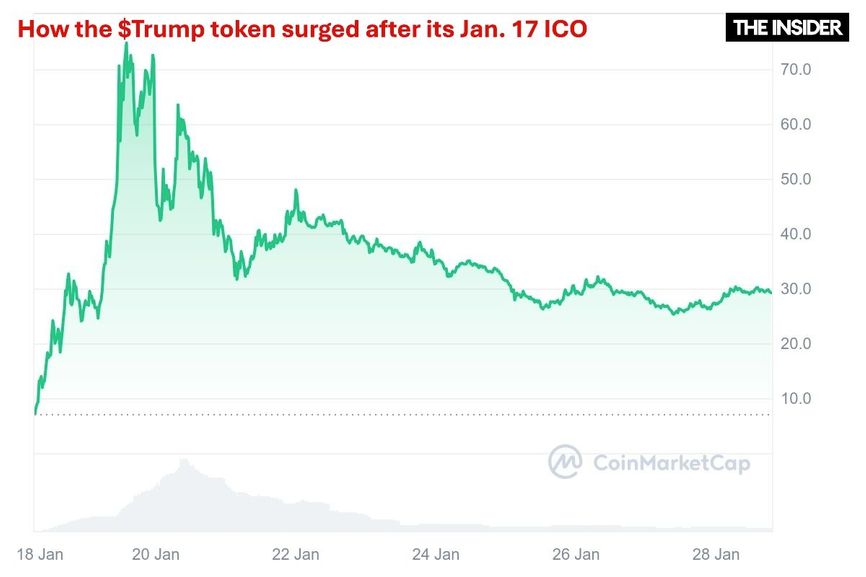The width and height of the screenshot is (866, 577).
Task: Select the 22 Jan date label
Action: [x=295, y=554]
